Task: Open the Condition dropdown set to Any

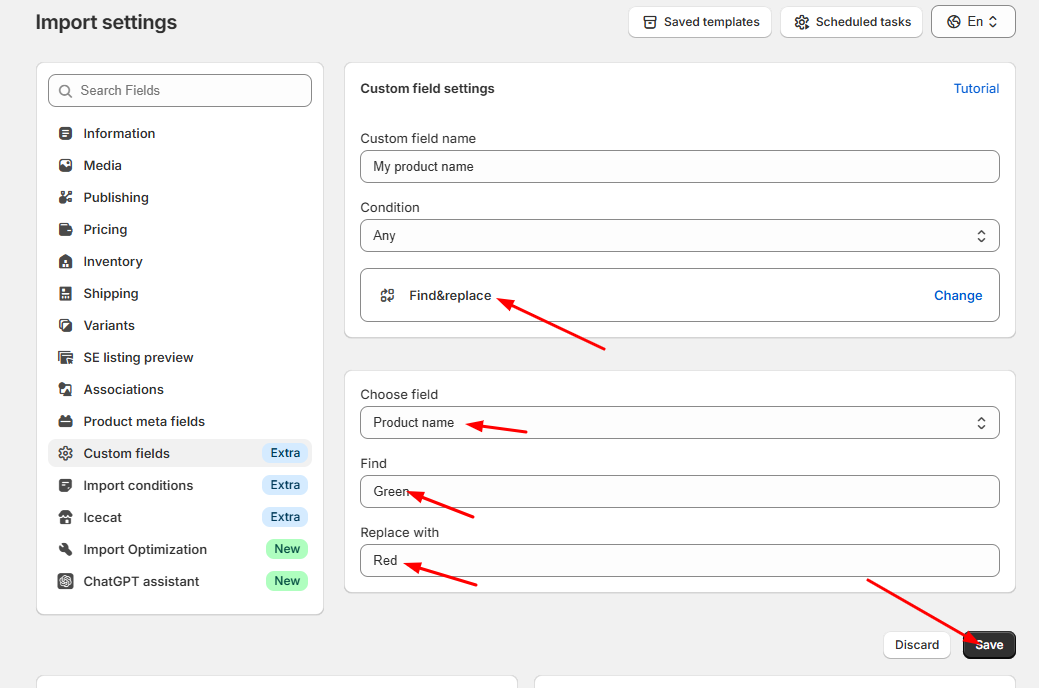Action: tap(680, 235)
